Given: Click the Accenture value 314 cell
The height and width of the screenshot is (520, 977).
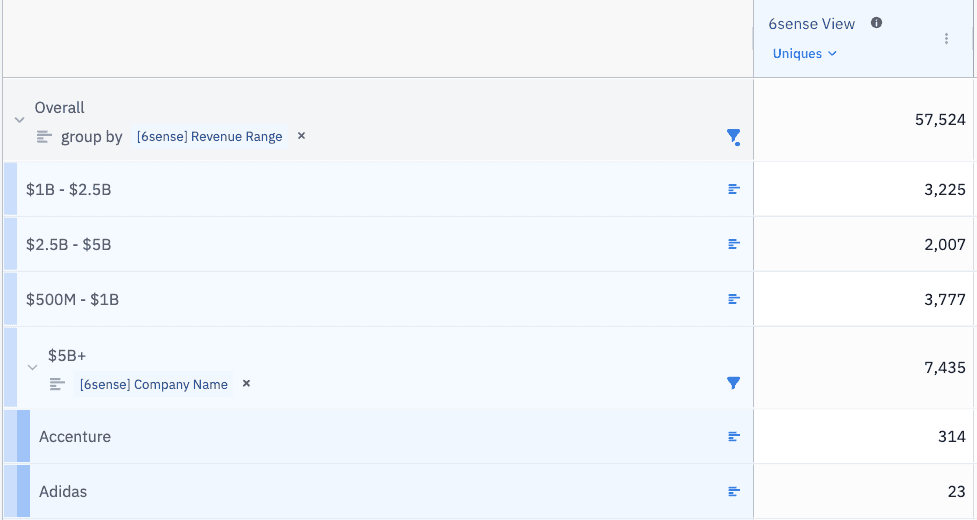Looking at the screenshot, I should (864, 436).
